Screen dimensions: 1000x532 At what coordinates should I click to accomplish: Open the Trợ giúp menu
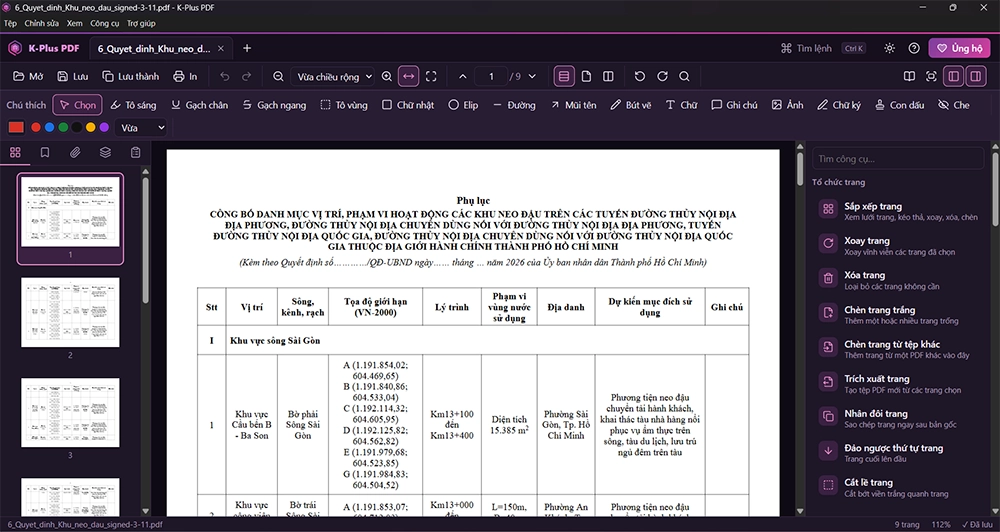pos(141,24)
